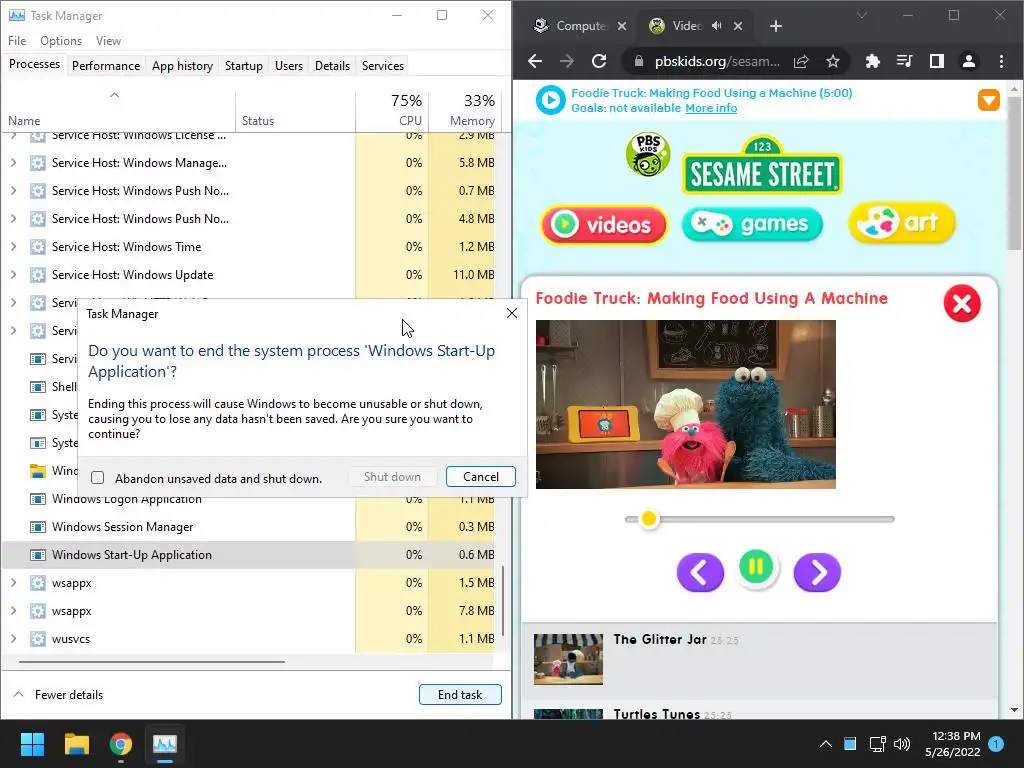This screenshot has height=768, width=1024.
Task: Switch to the Performance tab
Action: tap(106, 65)
